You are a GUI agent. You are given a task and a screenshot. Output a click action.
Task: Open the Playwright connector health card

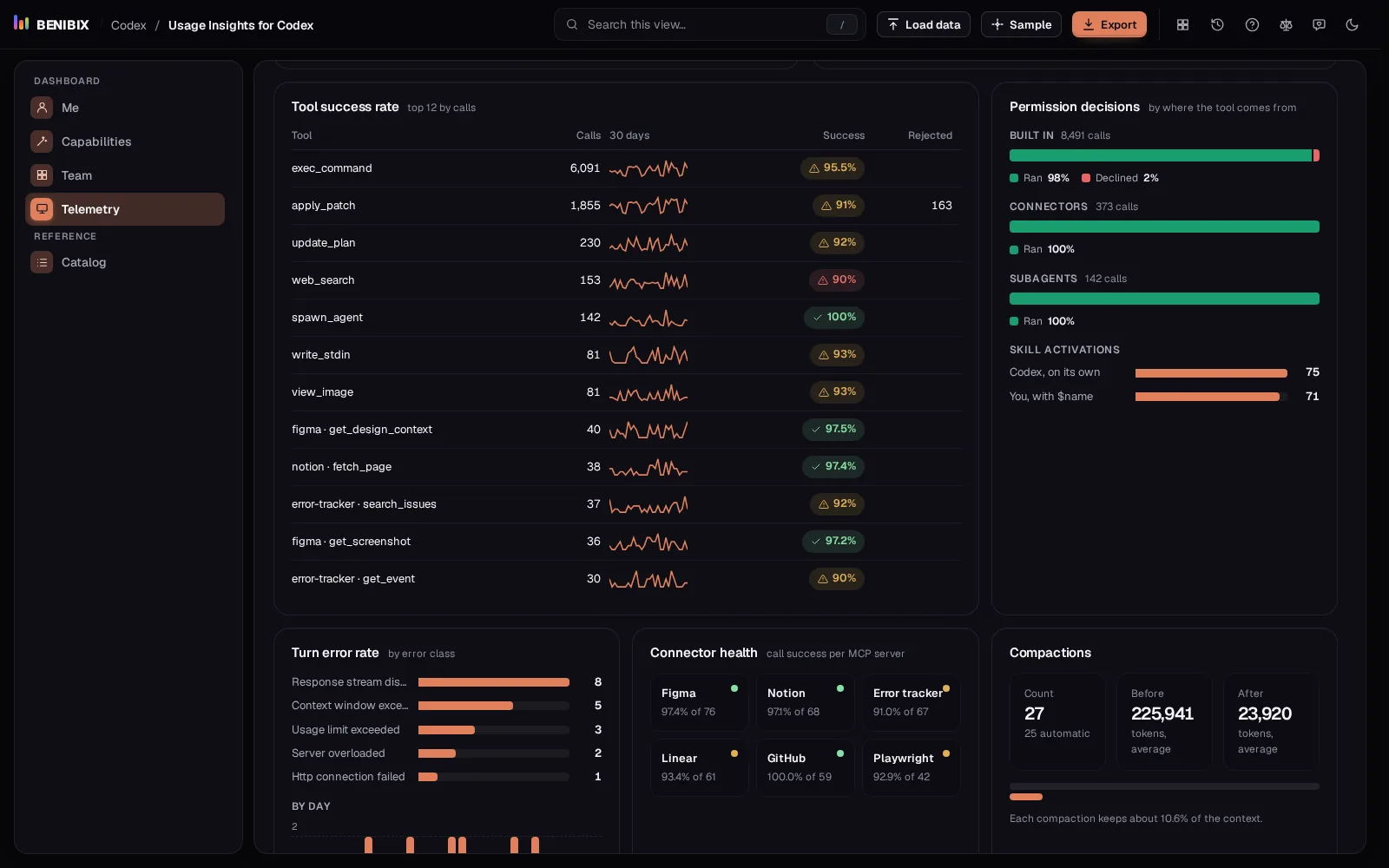[x=912, y=767]
